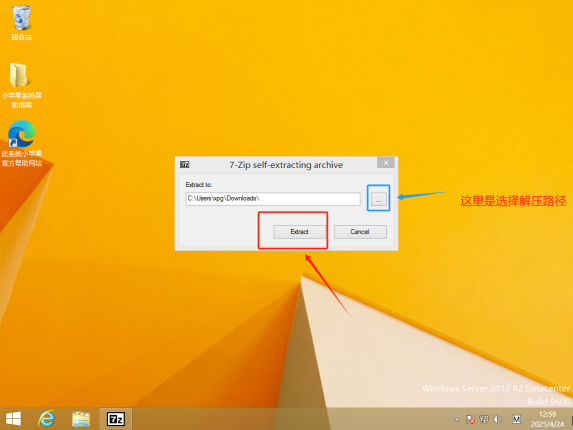Launch Internet Explorer from the taskbar
This screenshot has height=430, width=573.
tap(46, 419)
